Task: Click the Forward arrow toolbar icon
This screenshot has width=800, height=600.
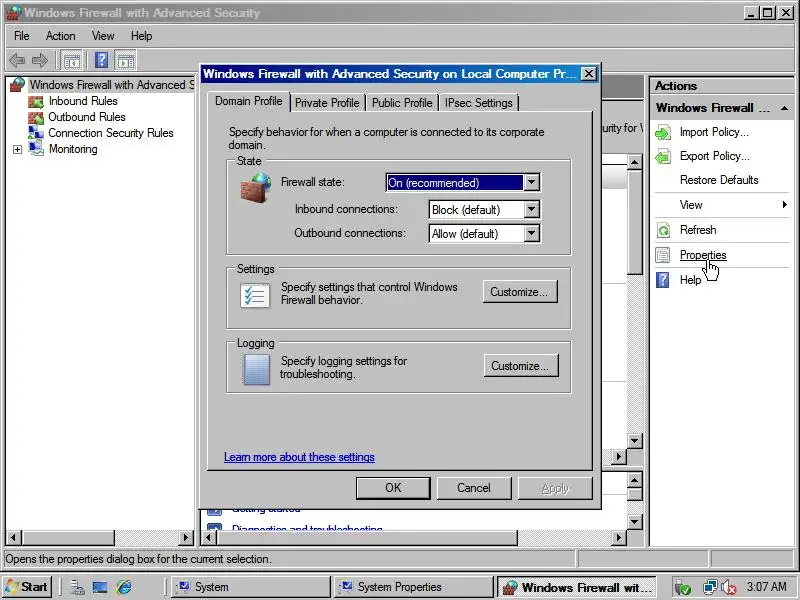Action: (40, 60)
